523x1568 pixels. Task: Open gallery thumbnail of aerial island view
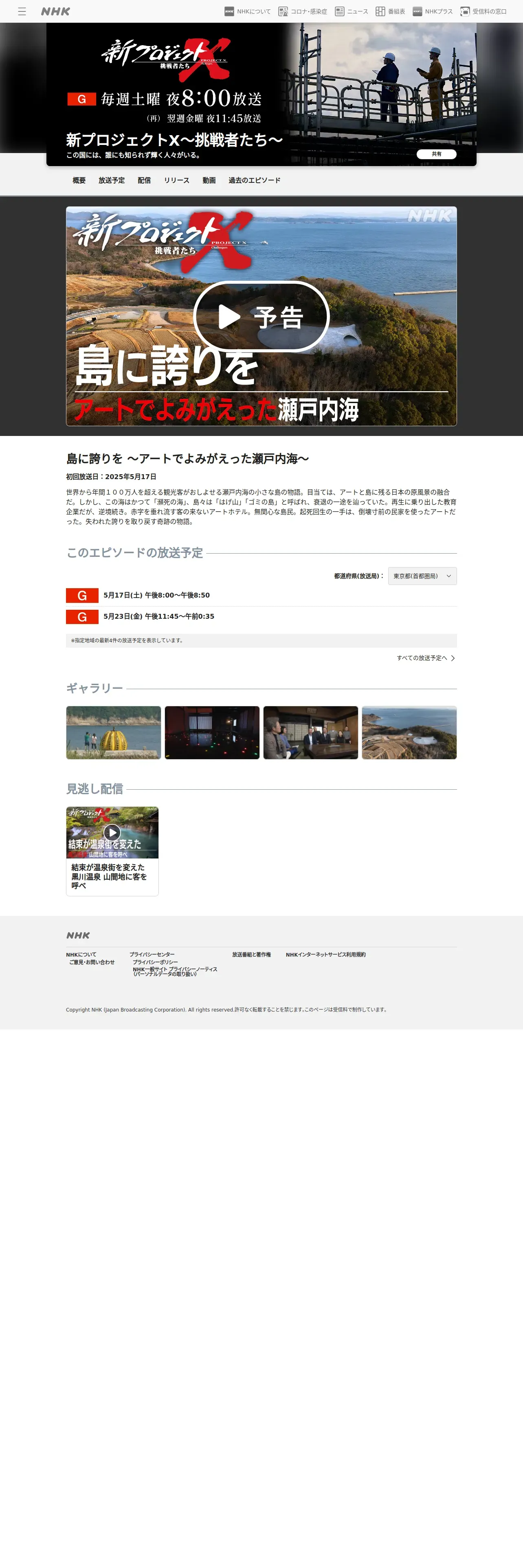click(x=409, y=732)
